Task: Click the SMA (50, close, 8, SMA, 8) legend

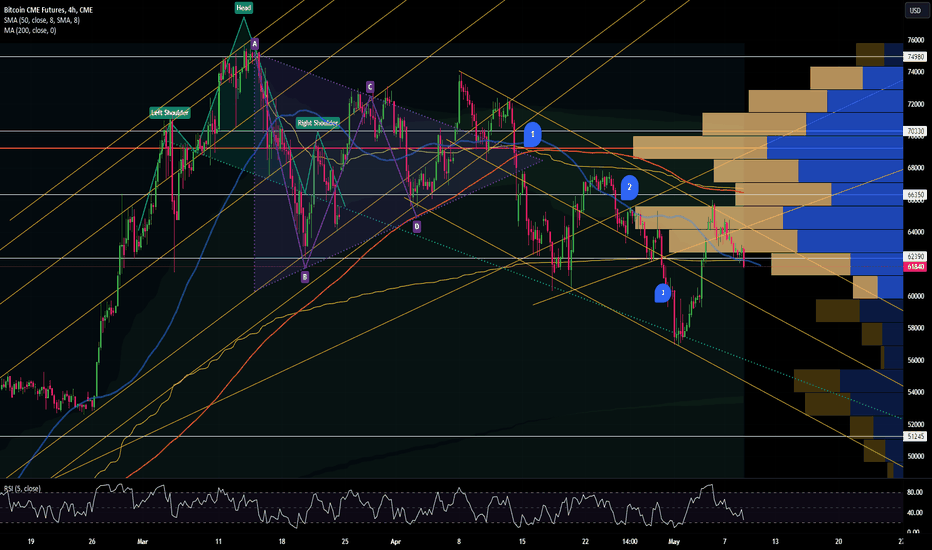Action: [42, 20]
